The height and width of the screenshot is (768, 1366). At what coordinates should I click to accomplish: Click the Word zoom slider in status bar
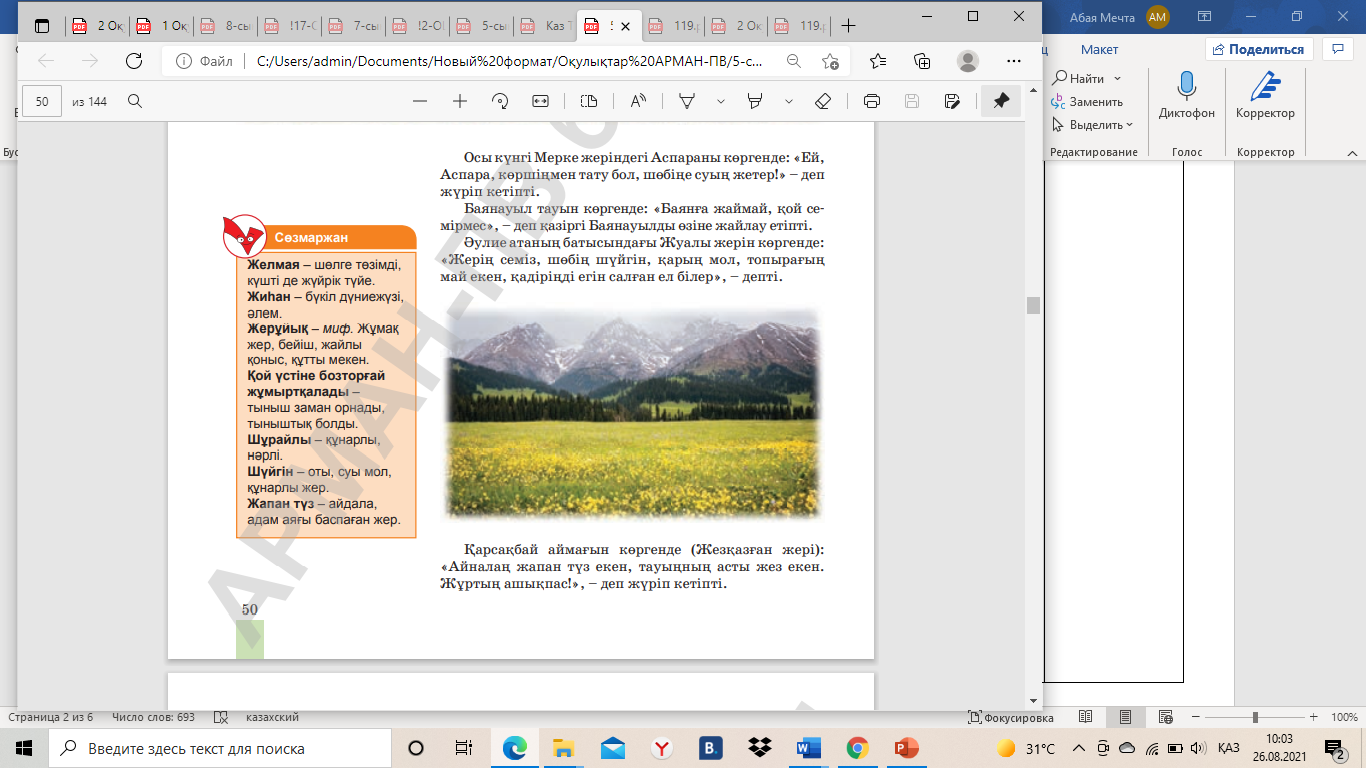(x=1255, y=718)
